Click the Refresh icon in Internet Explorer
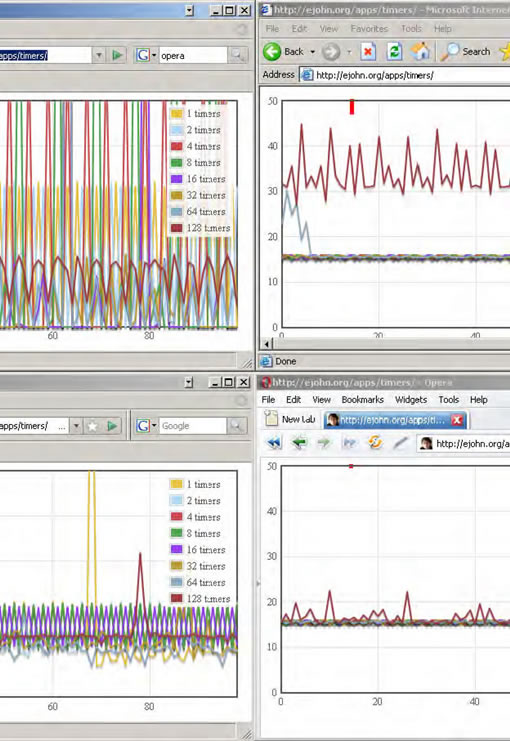 394,52
